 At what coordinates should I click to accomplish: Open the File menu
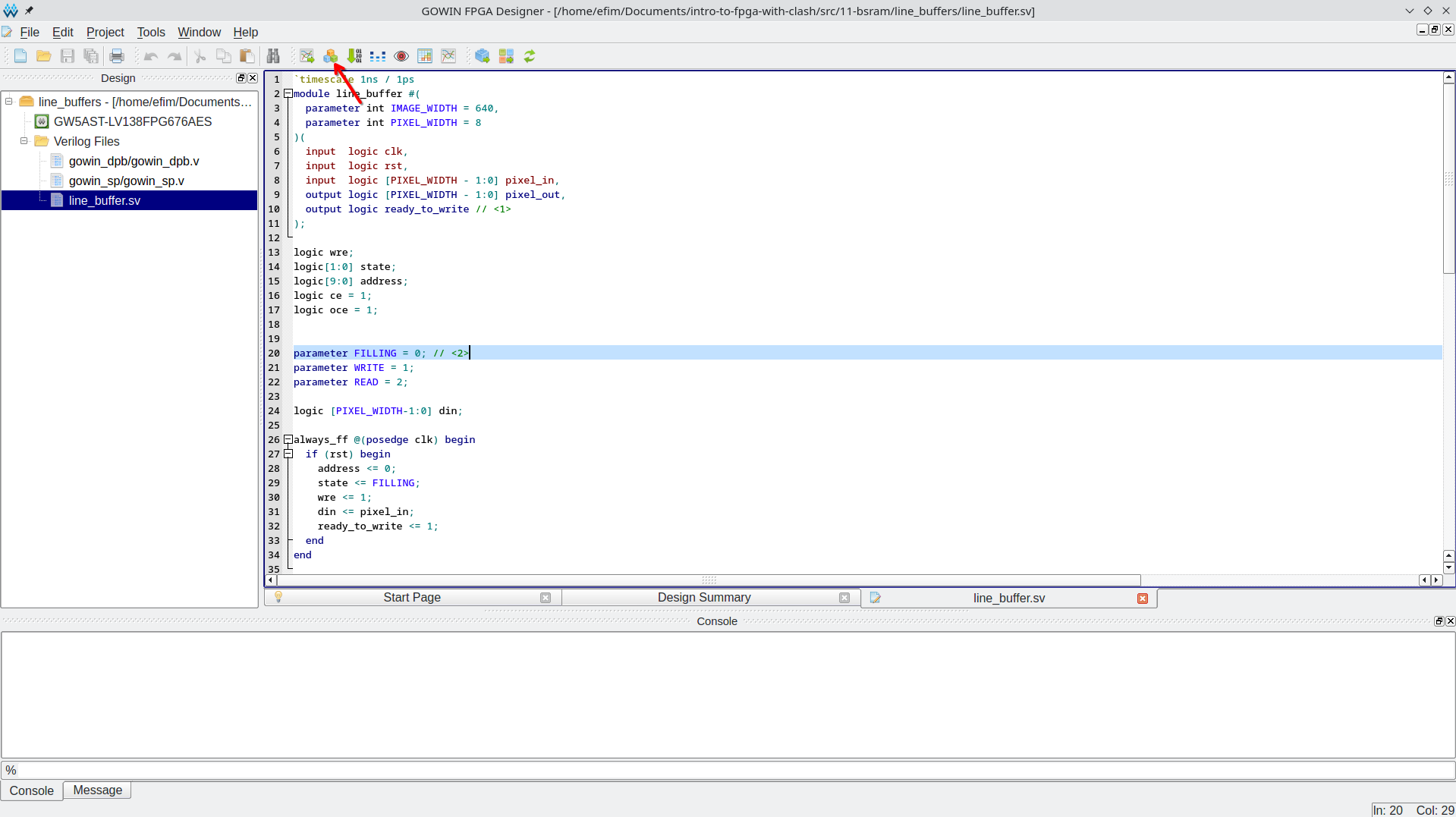[x=30, y=32]
